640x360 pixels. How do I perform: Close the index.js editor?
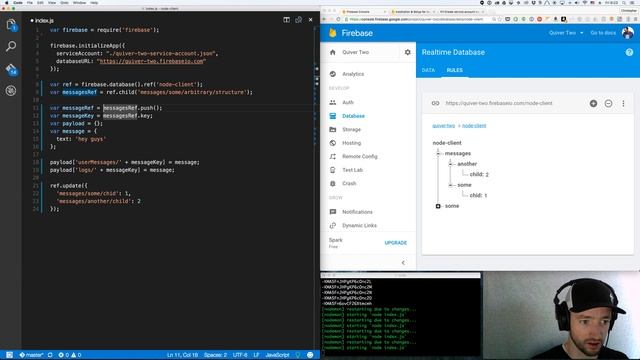(x=311, y=20)
